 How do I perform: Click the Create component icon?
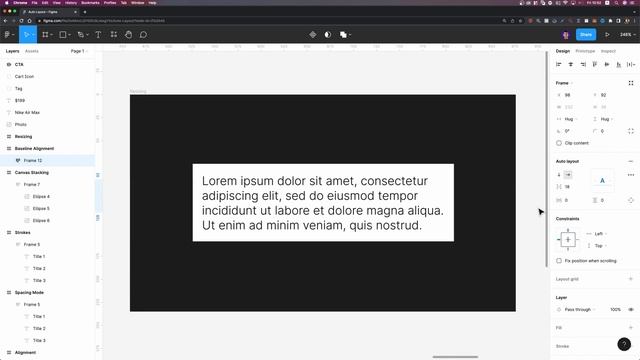coord(313,35)
